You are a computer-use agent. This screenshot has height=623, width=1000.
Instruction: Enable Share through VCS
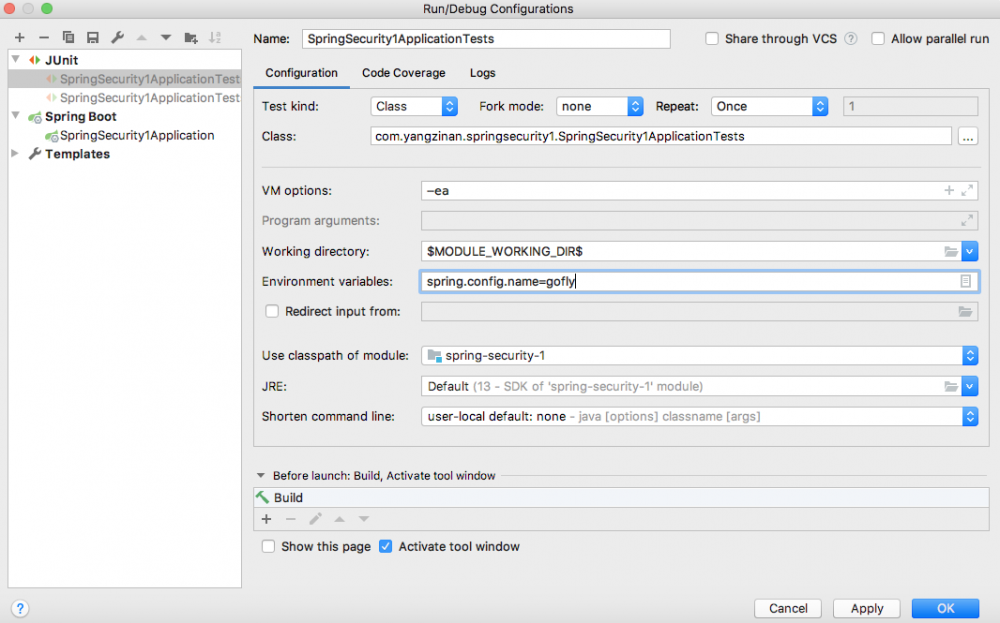(x=711, y=38)
